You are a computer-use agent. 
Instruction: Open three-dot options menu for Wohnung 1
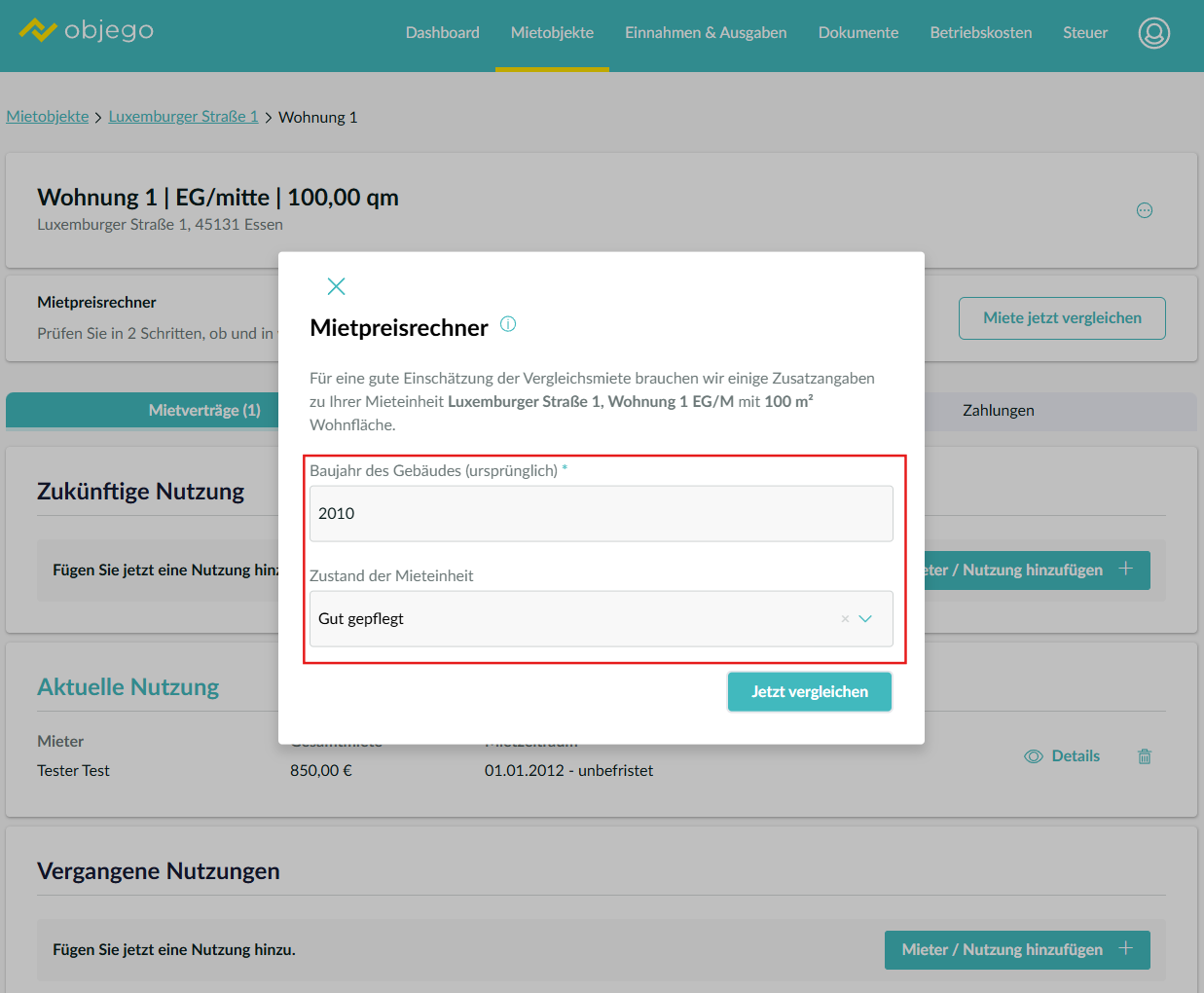(x=1145, y=210)
